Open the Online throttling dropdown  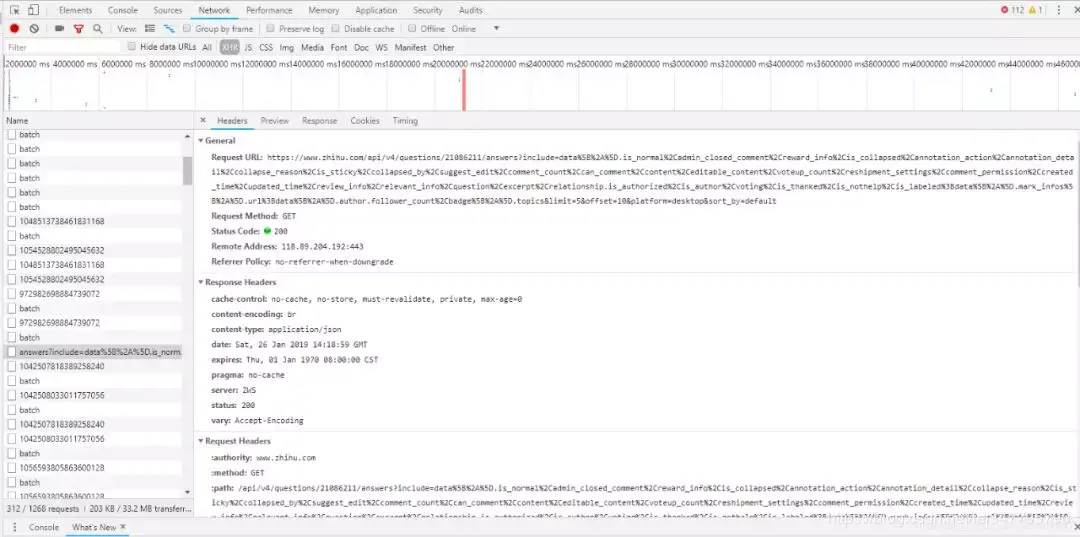(x=475, y=29)
